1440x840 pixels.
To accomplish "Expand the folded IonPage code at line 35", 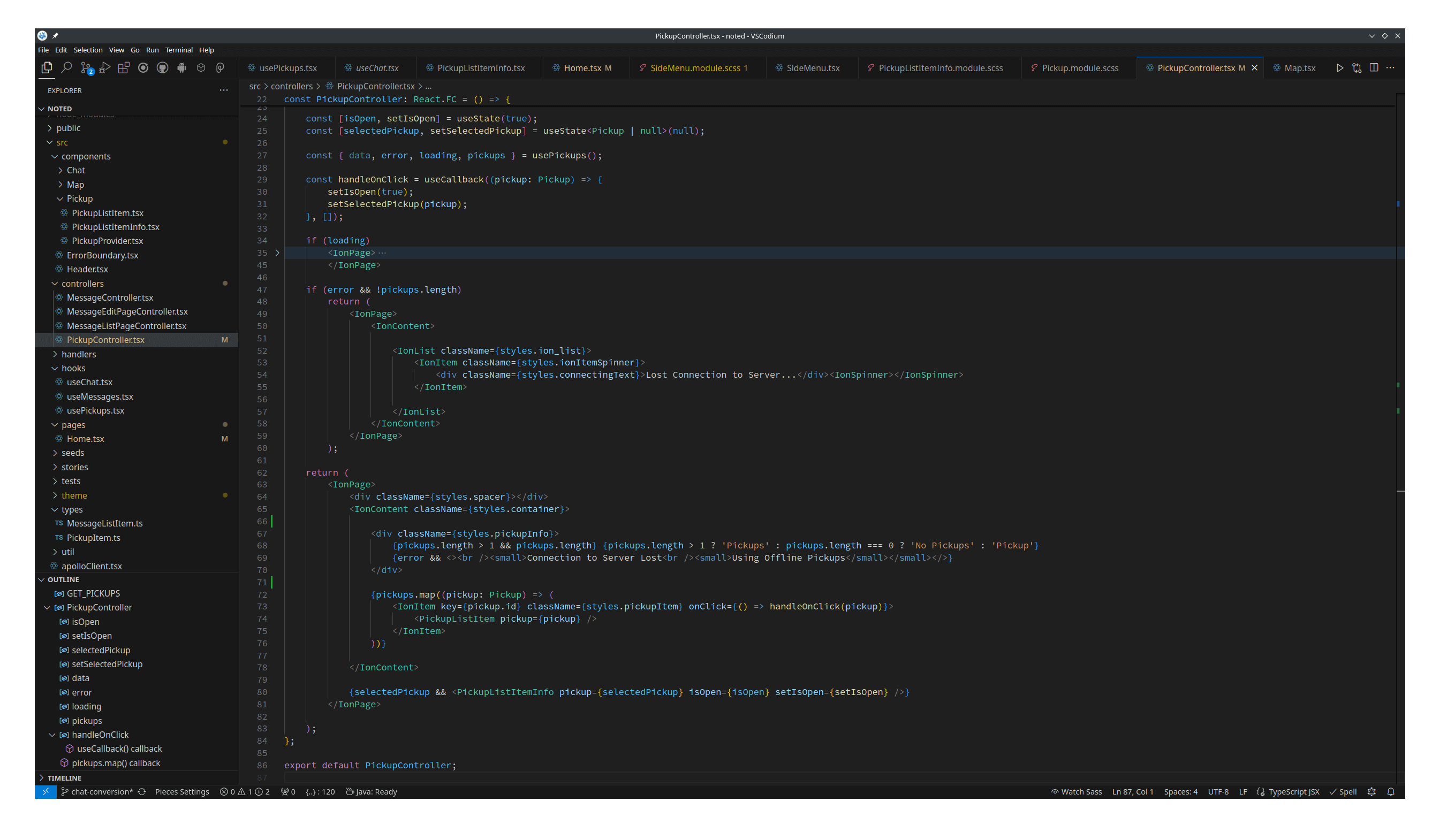I will pyautogui.click(x=277, y=253).
